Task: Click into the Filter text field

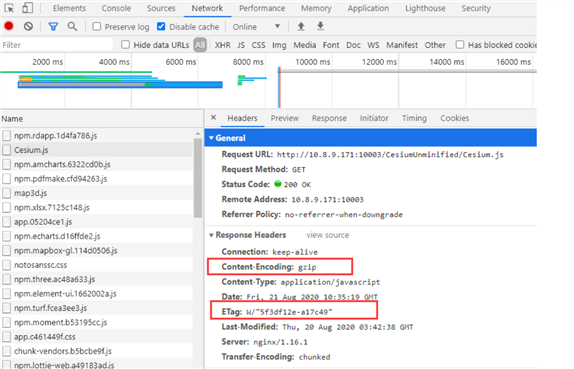Action: [57, 45]
